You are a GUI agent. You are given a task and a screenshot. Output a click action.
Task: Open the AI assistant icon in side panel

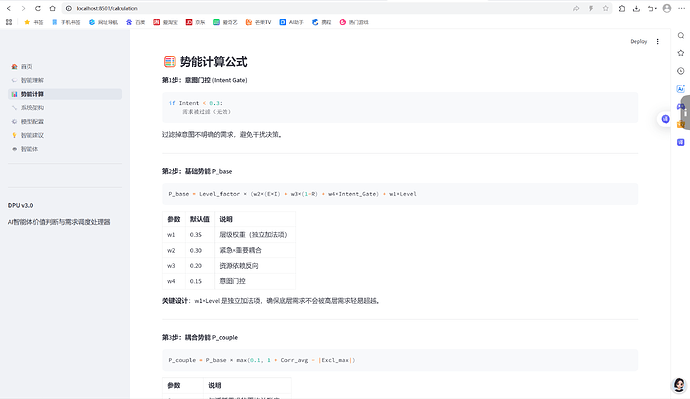680,89
